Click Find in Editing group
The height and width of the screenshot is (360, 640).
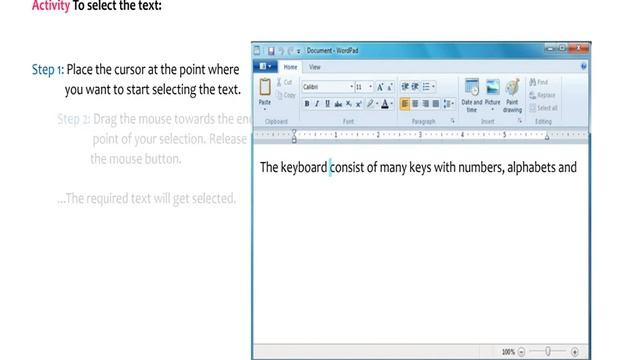[538, 82]
